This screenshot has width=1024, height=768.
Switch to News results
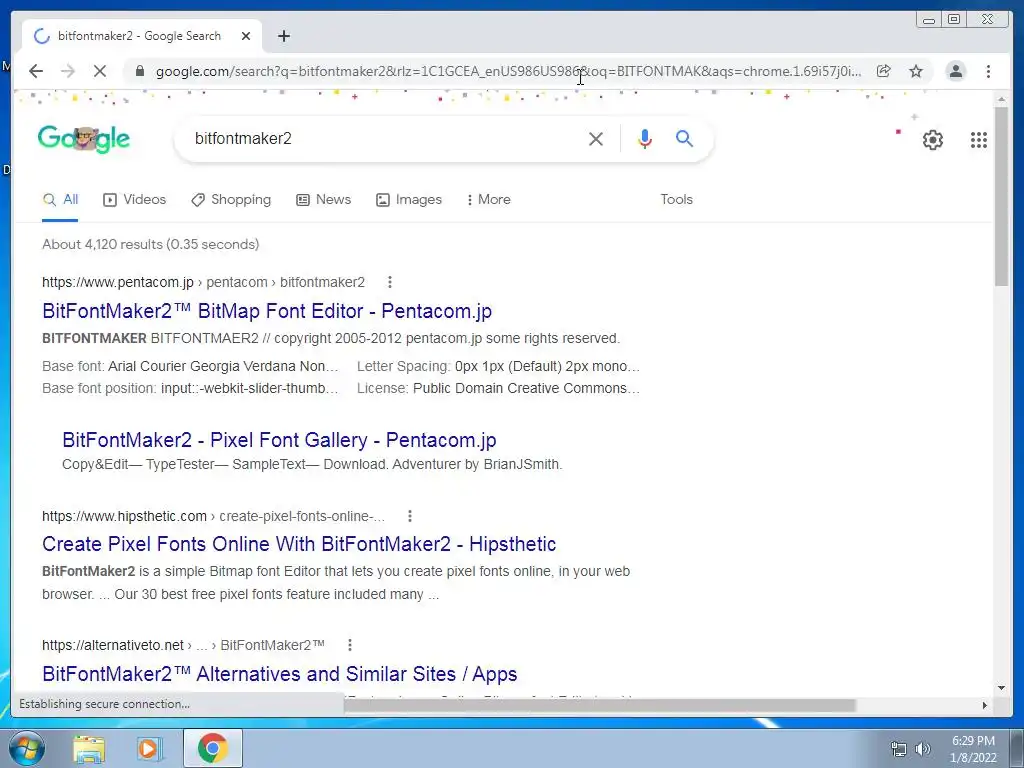point(323,200)
